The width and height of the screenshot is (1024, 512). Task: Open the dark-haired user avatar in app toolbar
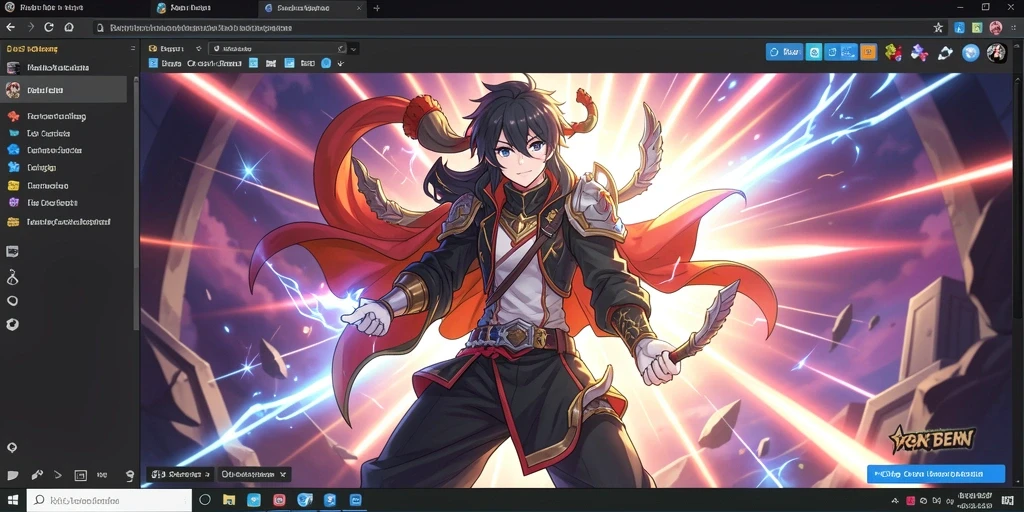[997, 53]
